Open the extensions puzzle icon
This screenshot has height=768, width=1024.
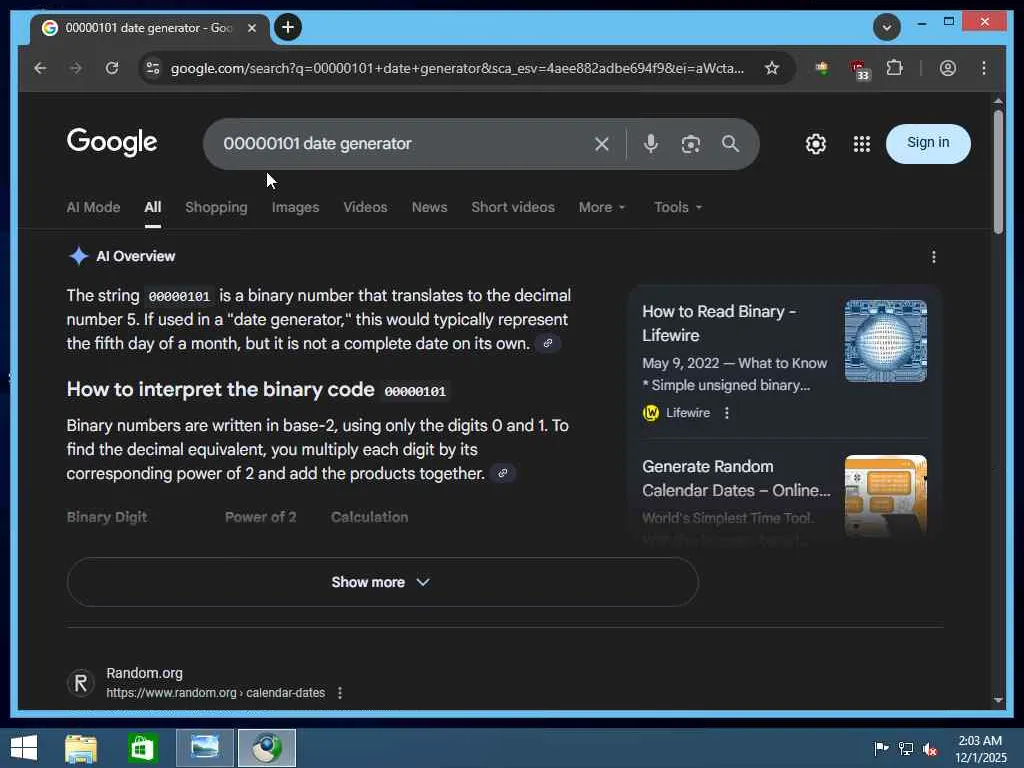coord(894,68)
